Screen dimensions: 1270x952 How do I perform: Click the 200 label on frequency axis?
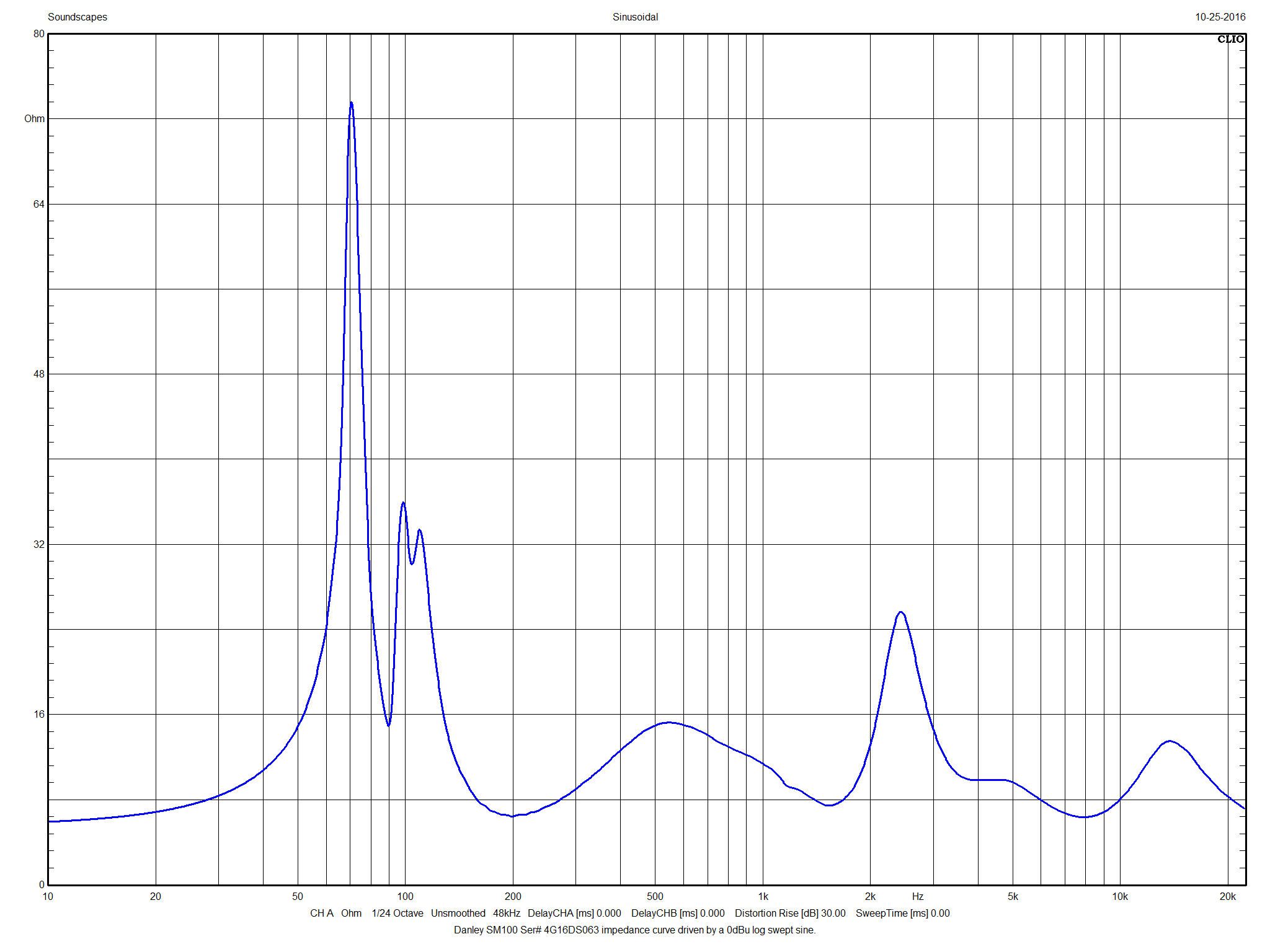pos(513,896)
